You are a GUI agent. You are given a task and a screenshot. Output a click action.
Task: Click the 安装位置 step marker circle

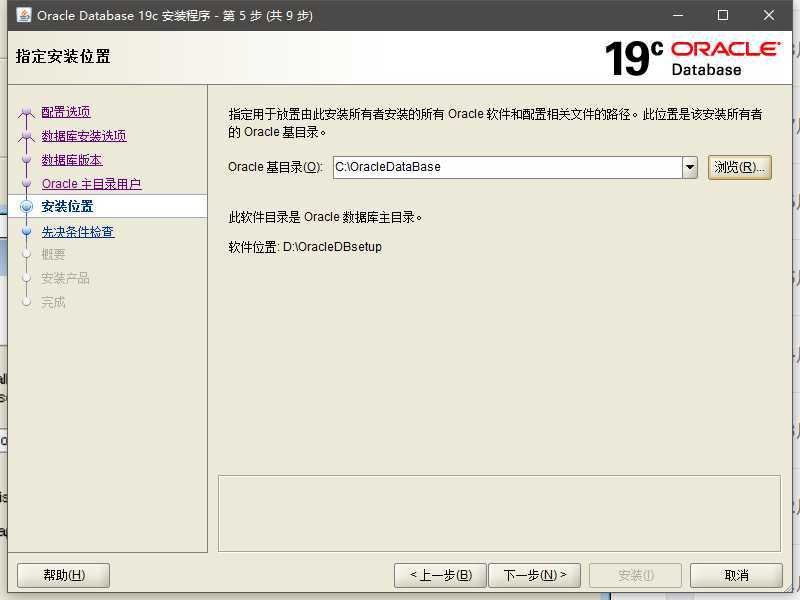(27, 207)
